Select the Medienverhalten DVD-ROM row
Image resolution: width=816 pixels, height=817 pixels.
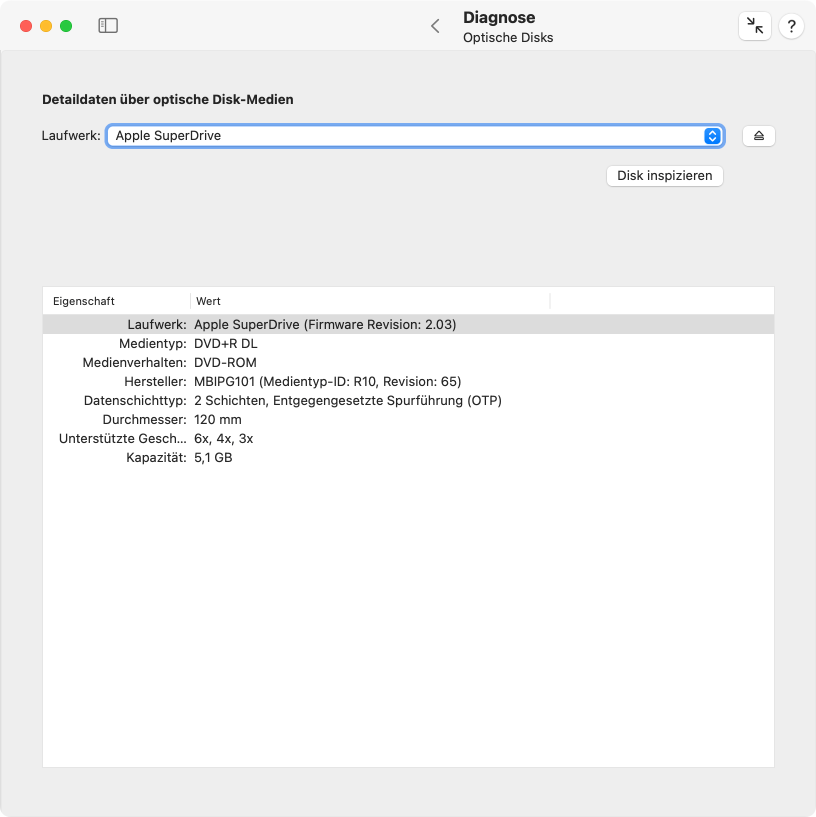tap(408, 362)
